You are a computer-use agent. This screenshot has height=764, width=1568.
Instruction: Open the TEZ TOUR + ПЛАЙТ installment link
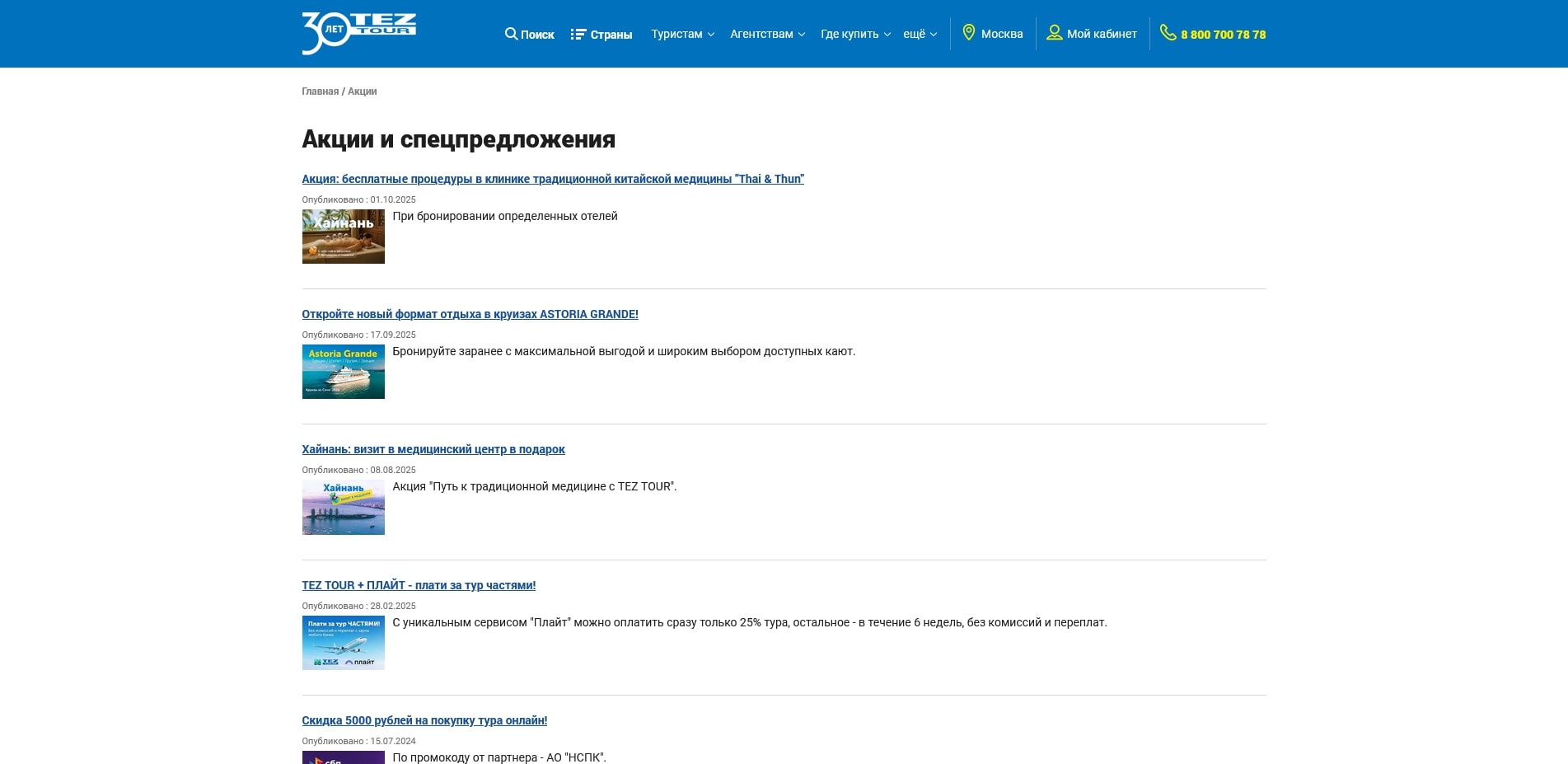point(418,585)
